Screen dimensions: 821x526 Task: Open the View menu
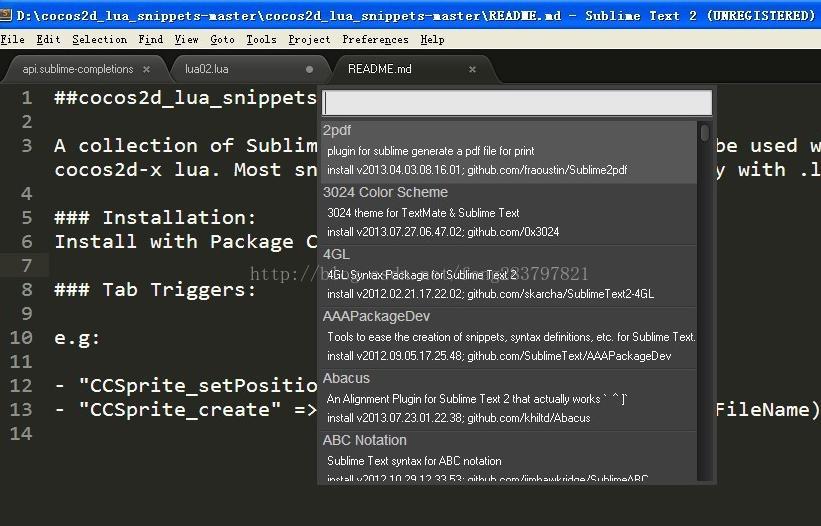[186, 39]
